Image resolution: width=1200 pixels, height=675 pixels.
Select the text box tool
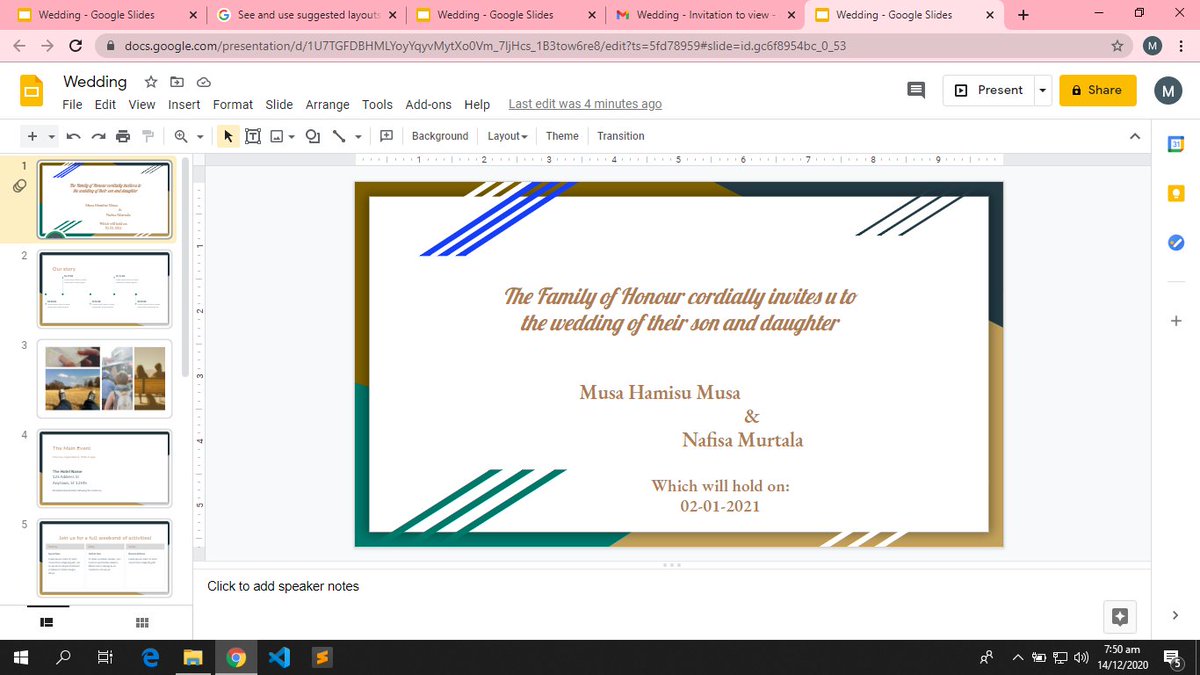[253, 136]
